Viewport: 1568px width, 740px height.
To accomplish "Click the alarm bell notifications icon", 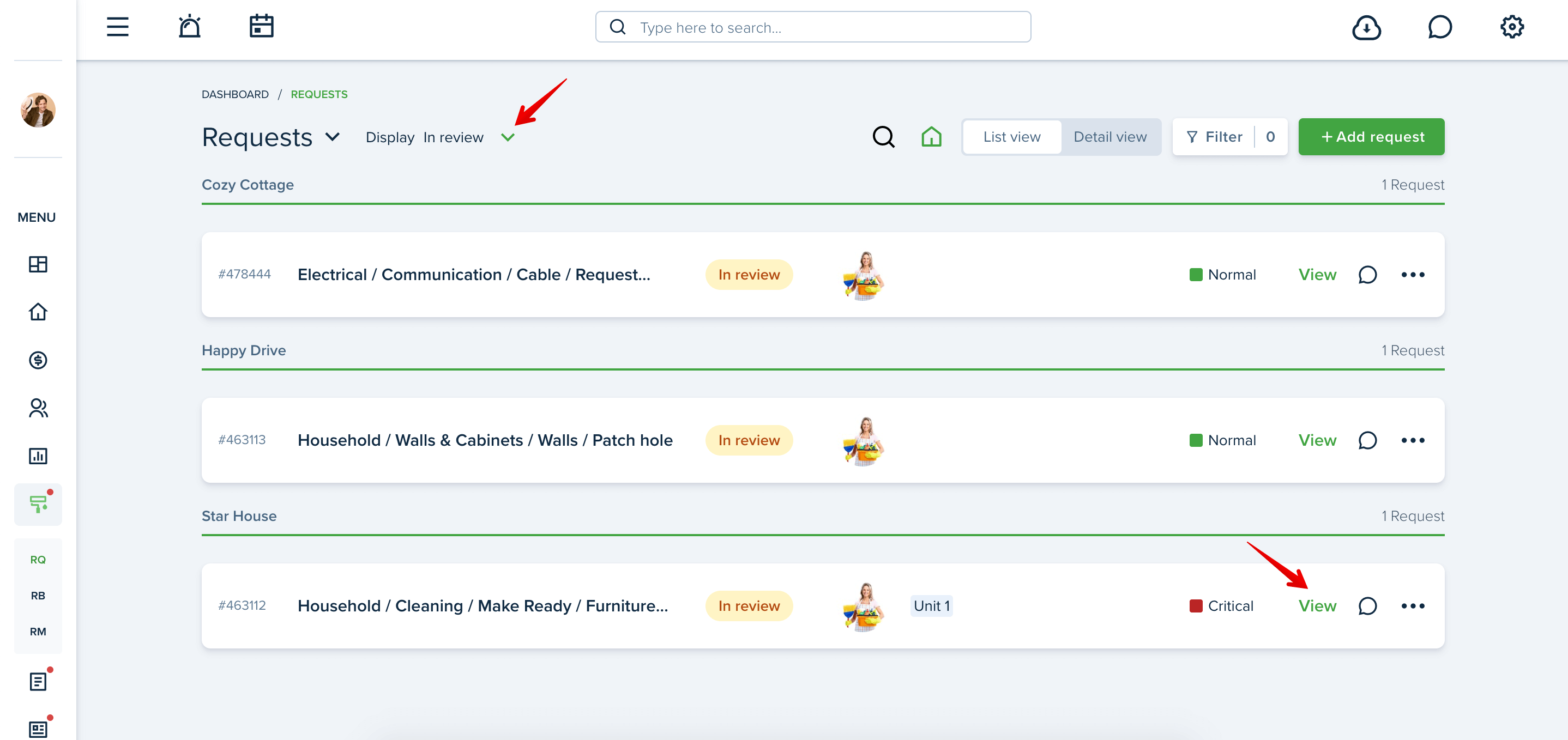I will click(x=189, y=27).
